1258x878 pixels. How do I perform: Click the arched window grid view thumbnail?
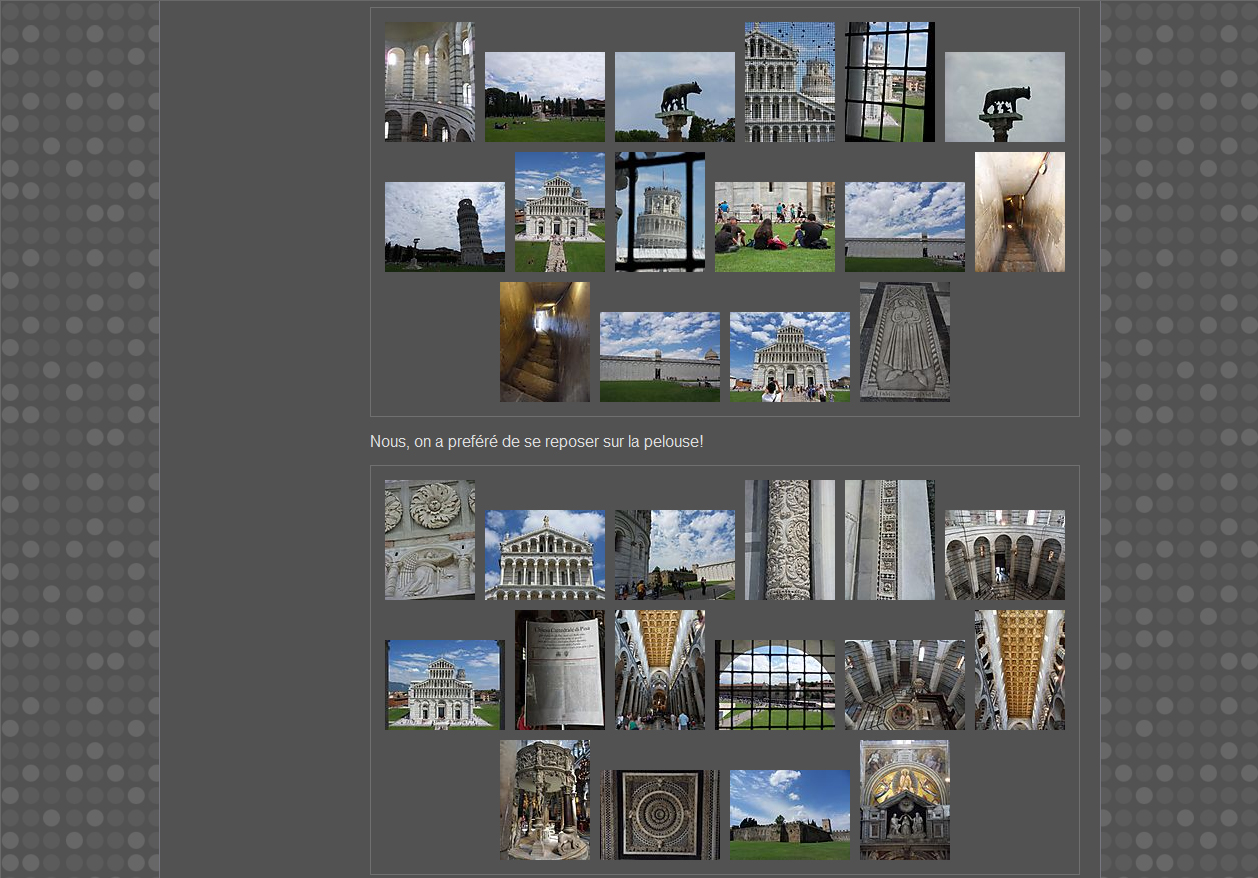pos(774,685)
